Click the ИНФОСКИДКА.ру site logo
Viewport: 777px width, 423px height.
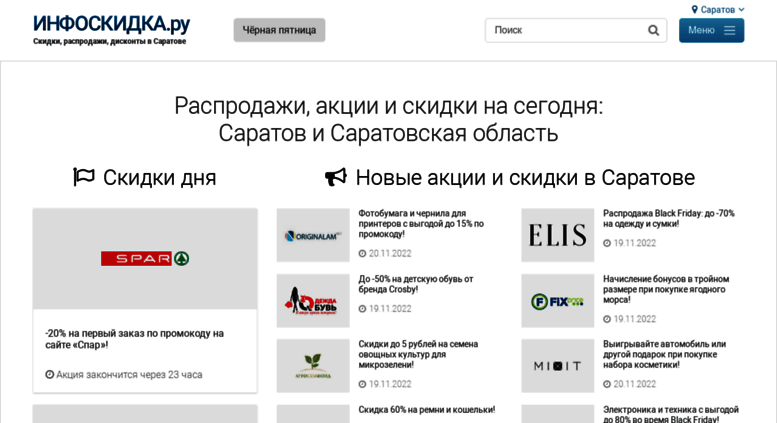tap(111, 24)
